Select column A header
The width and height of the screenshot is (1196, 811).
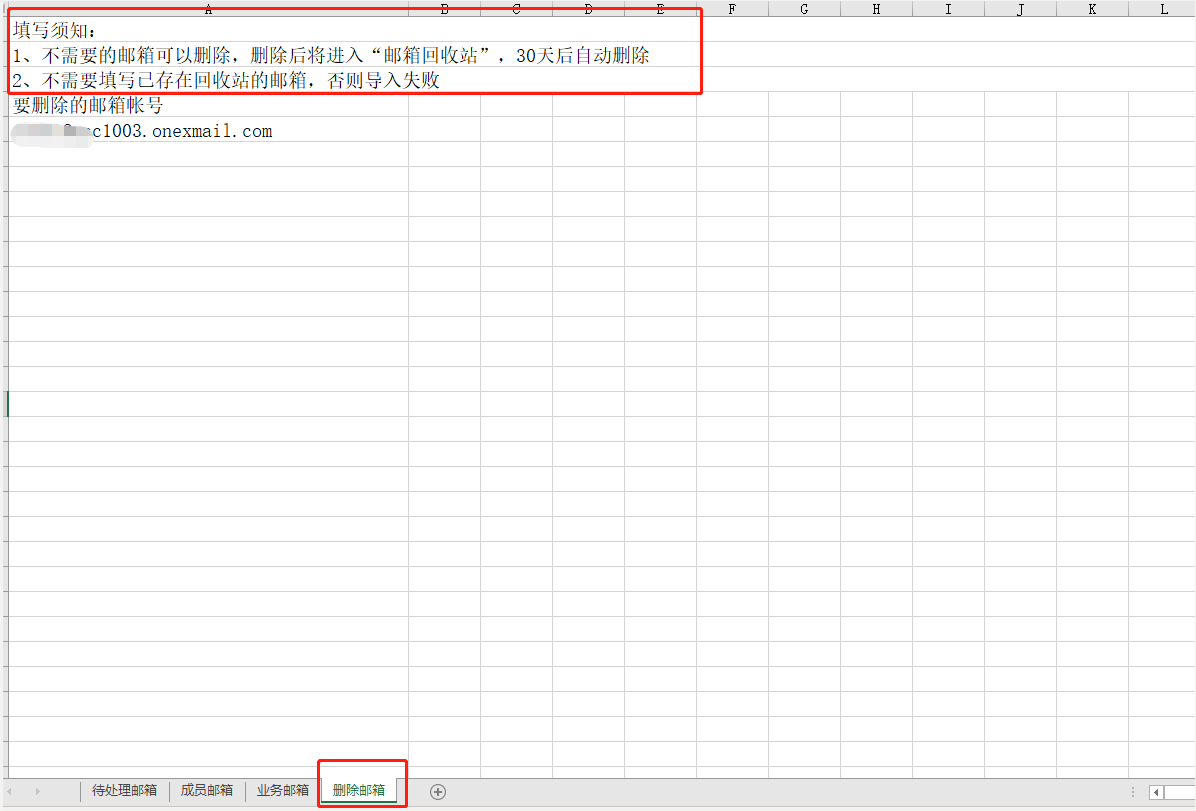(x=208, y=9)
